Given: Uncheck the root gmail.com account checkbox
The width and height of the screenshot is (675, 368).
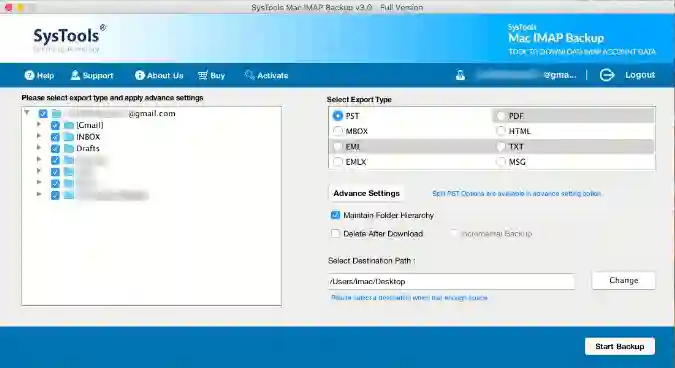Looking at the screenshot, I should pos(43,114).
